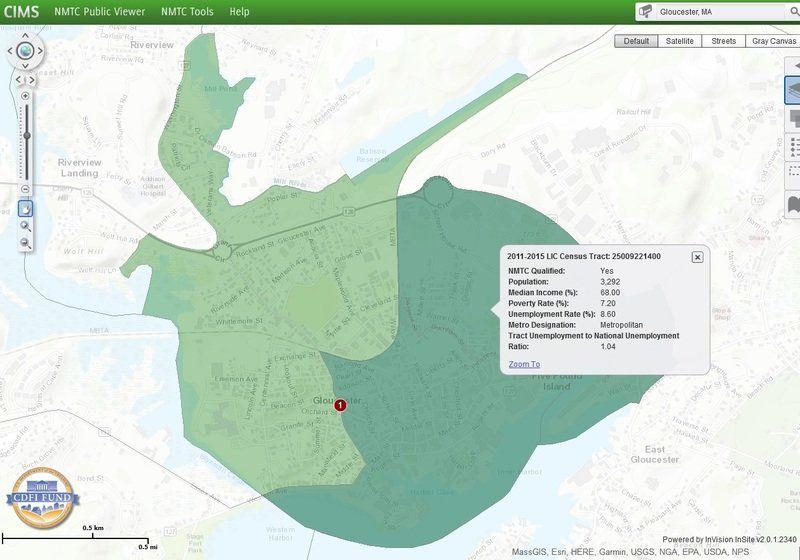800x560 pixels.
Task: Click the Census Tract 25009221400 title
Action: click(x=584, y=256)
